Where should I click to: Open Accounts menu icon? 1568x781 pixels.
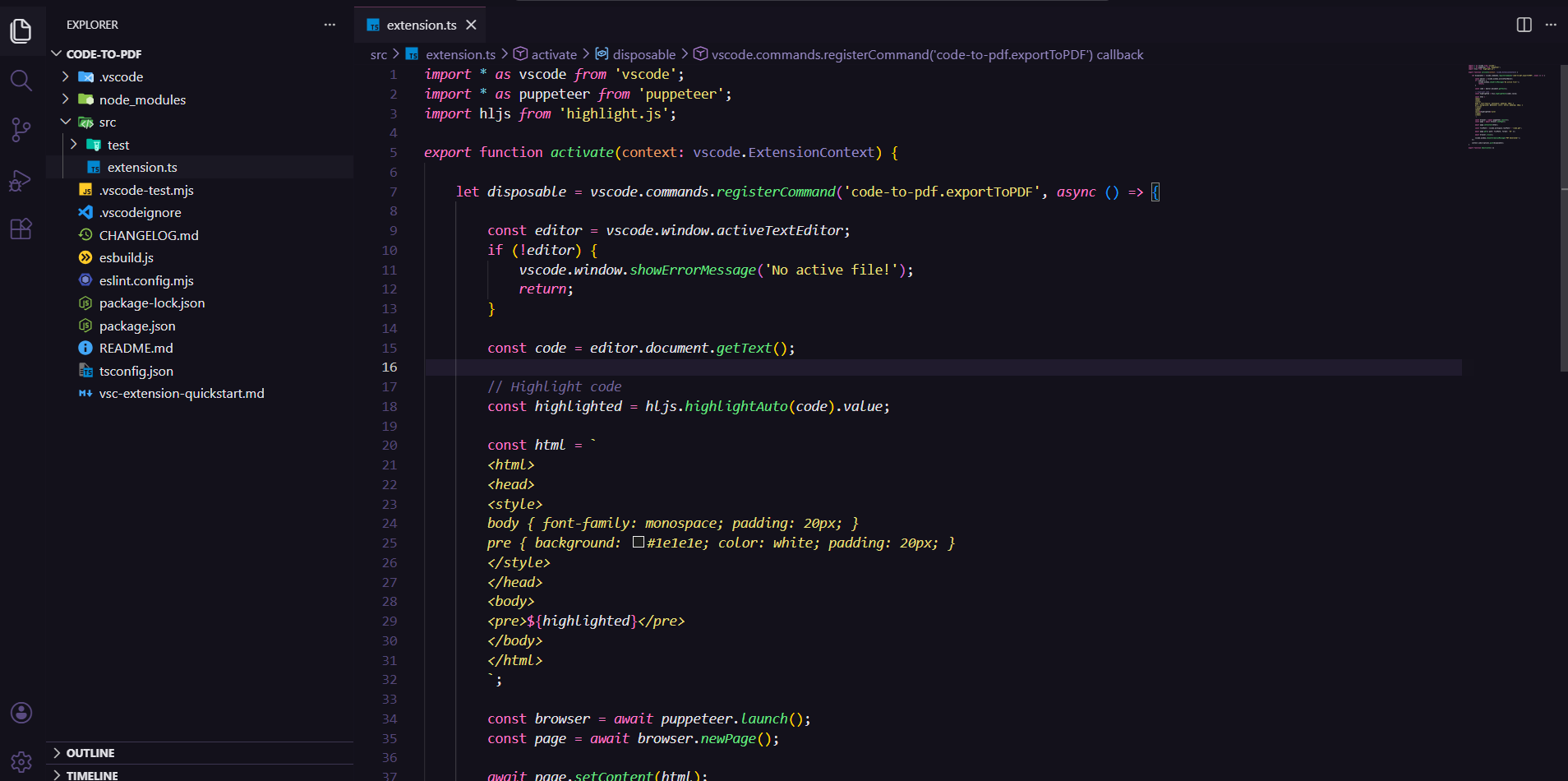click(x=21, y=713)
